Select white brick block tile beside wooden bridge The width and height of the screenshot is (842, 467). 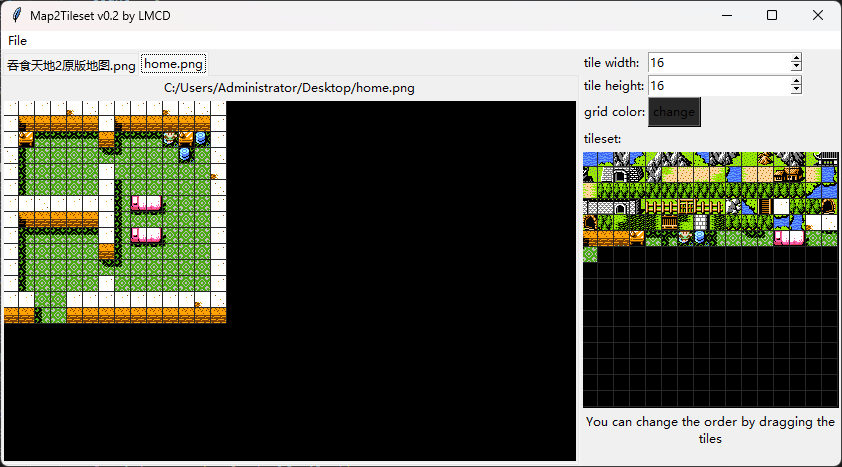703,223
